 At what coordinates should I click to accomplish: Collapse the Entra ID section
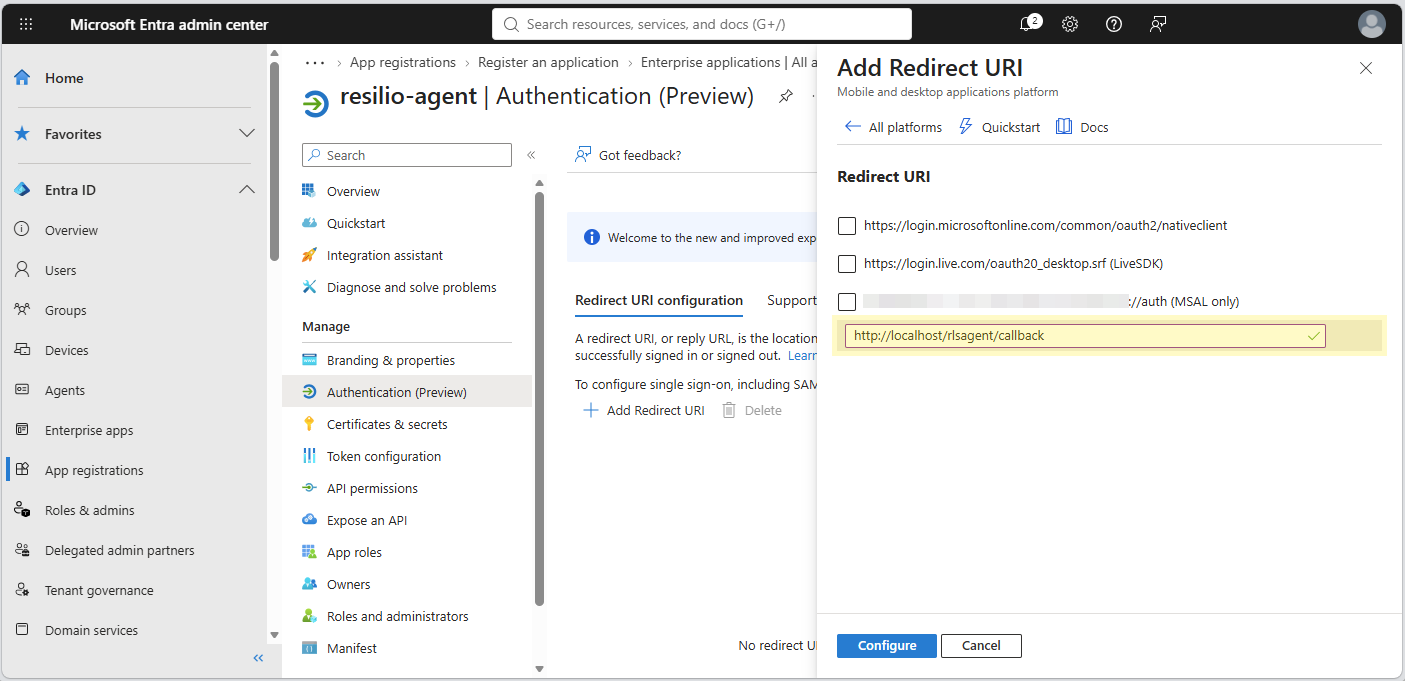(x=247, y=190)
